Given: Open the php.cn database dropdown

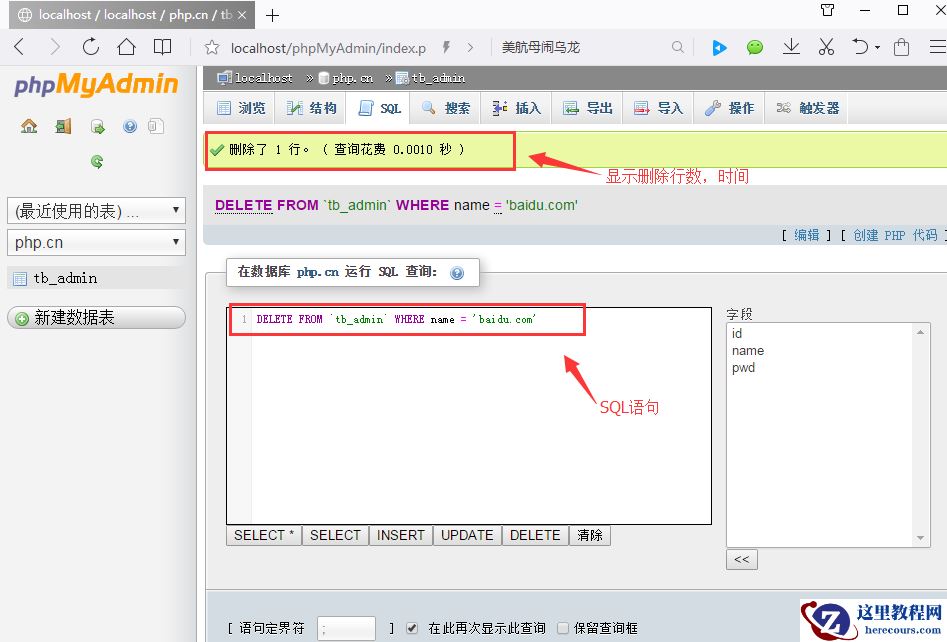Looking at the screenshot, I should (x=96, y=242).
